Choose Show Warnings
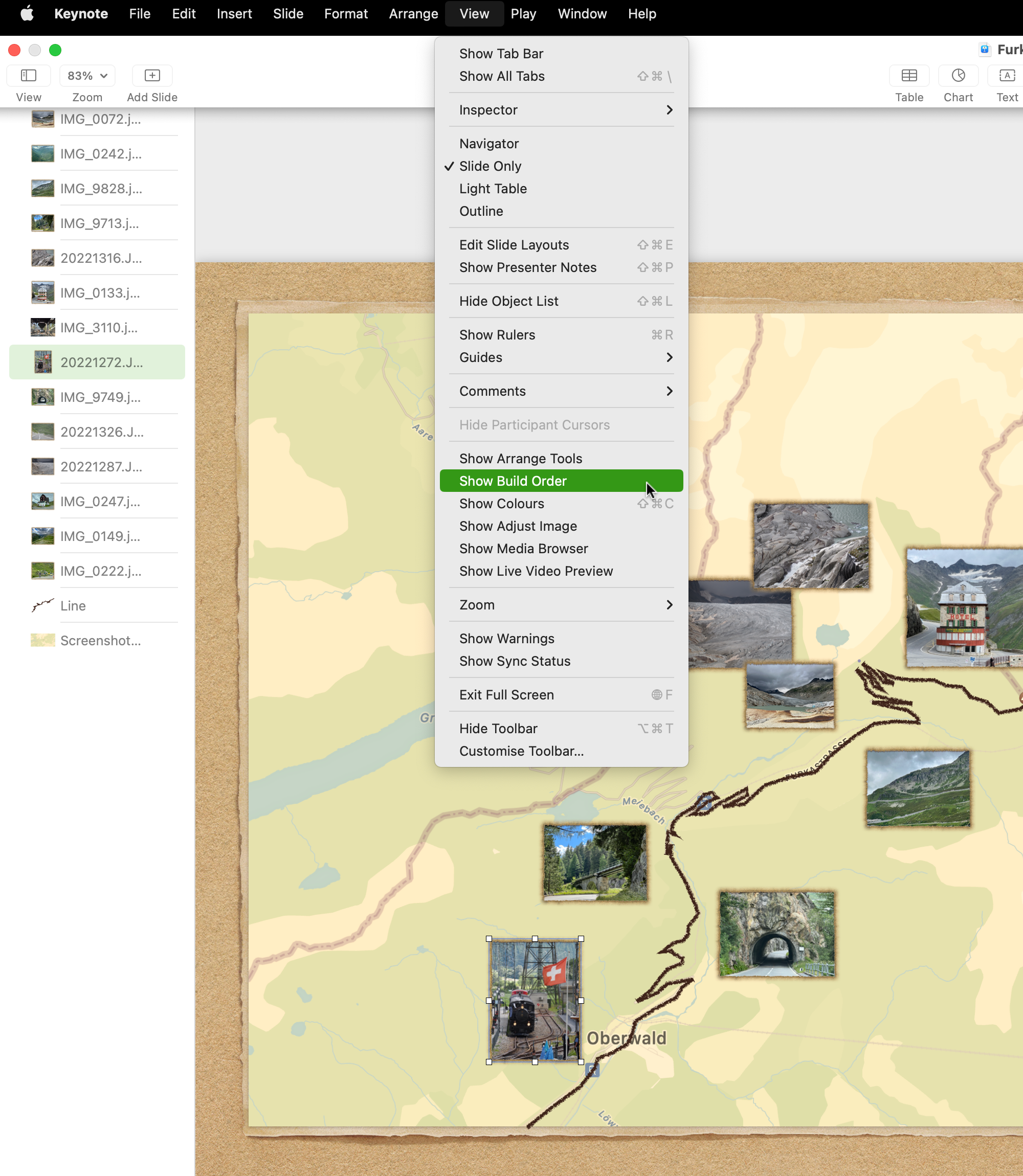1023x1176 pixels. tap(561, 639)
